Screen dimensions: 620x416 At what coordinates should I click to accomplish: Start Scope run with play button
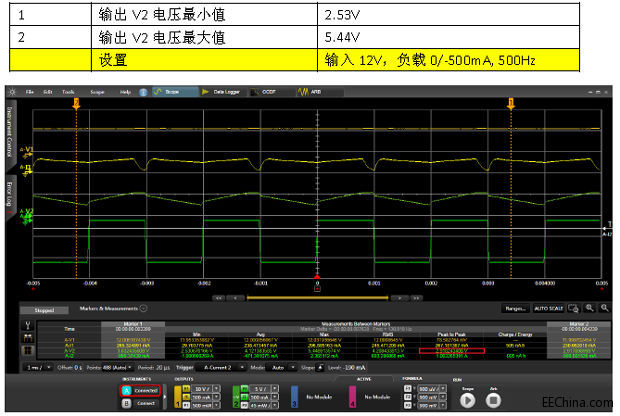[468, 401]
